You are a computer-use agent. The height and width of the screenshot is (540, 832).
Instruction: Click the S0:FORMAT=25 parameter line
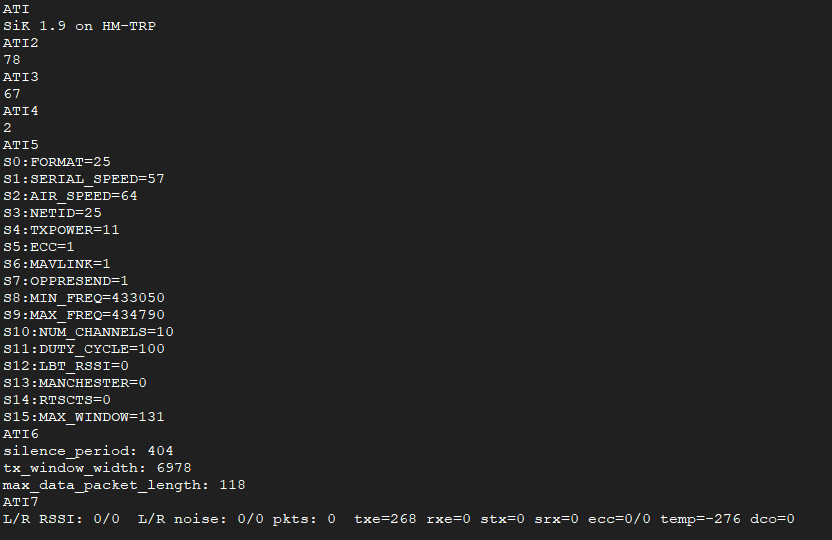tap(57, 162)
